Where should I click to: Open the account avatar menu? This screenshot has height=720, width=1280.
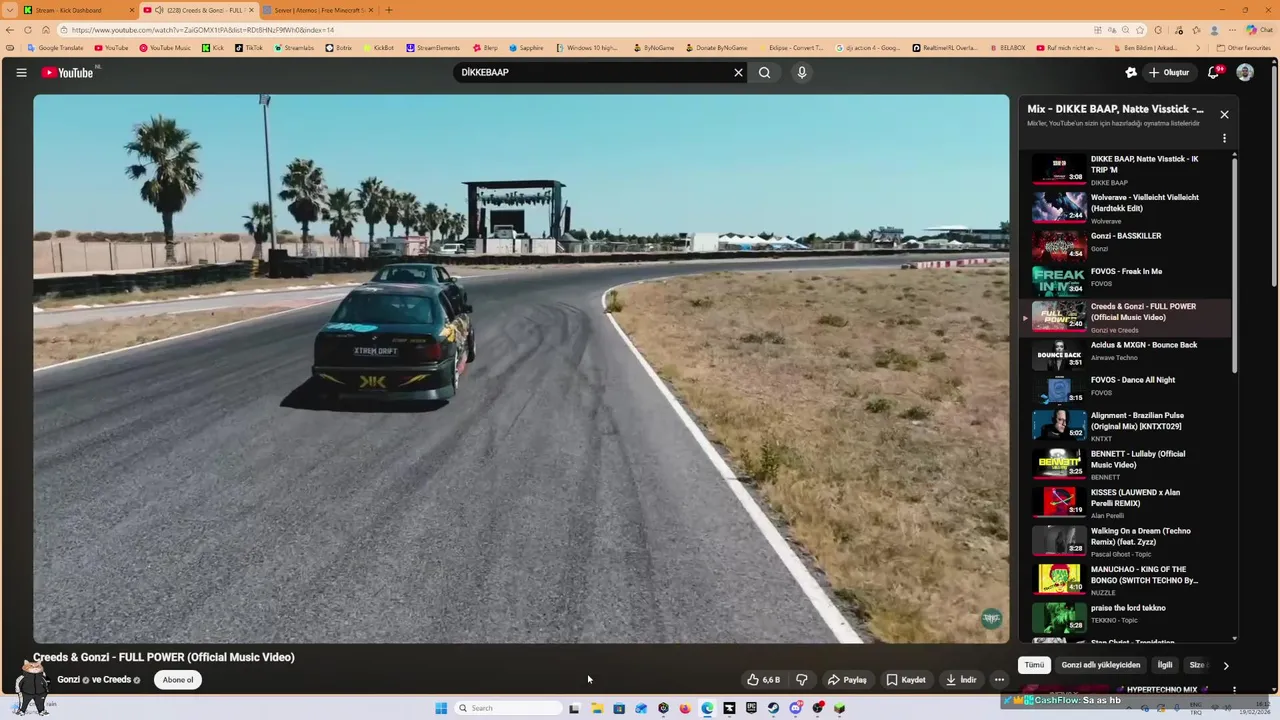[1245, 72]
